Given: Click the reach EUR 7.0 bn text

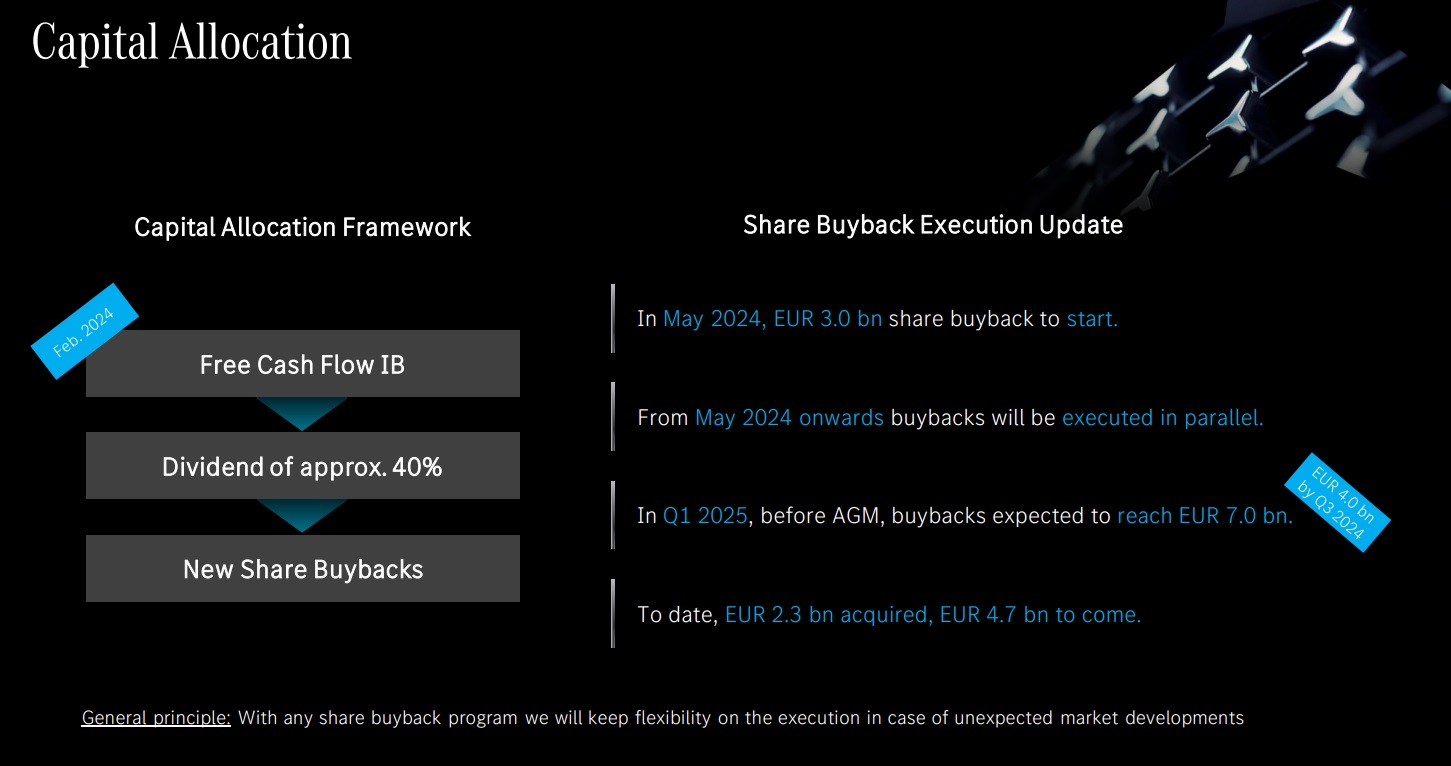Looking at the screenshot, I should click(x=1204, y=516).
